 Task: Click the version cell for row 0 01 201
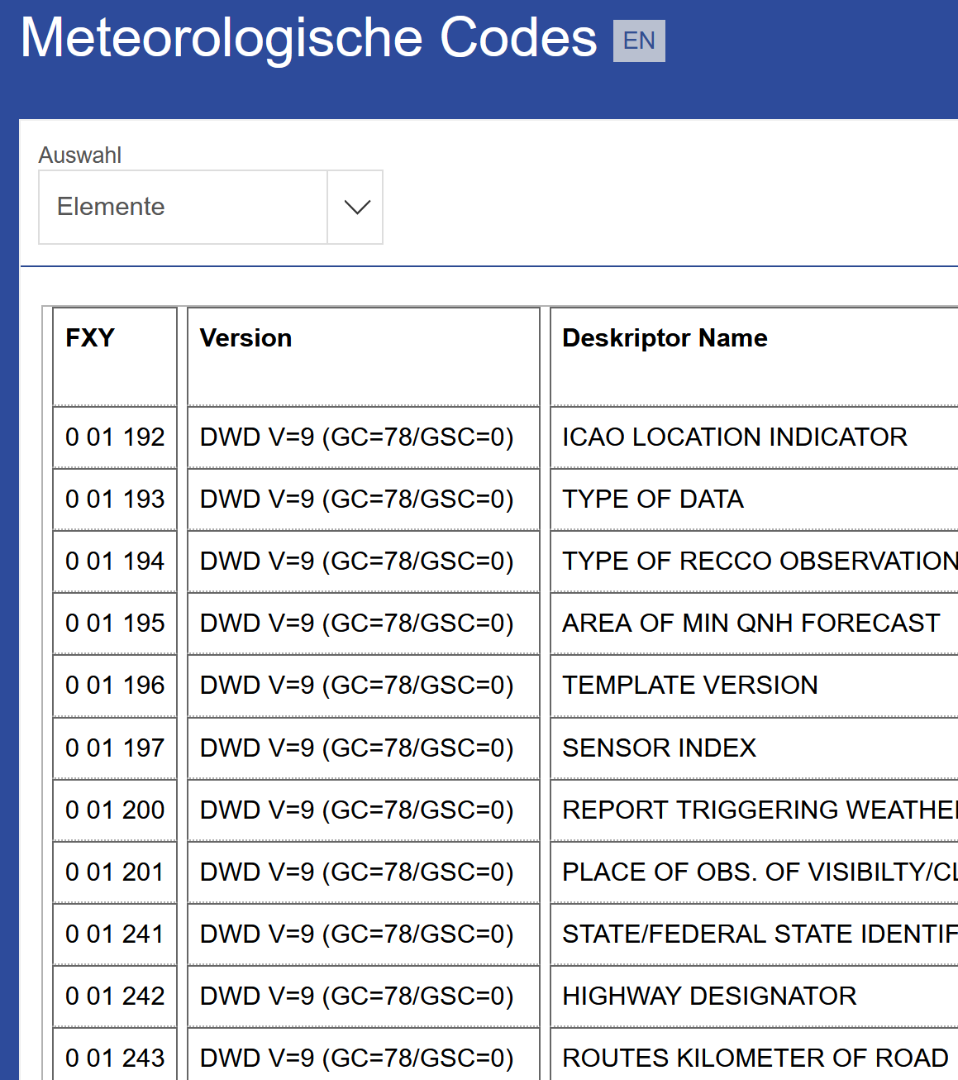tap(357, 872)
